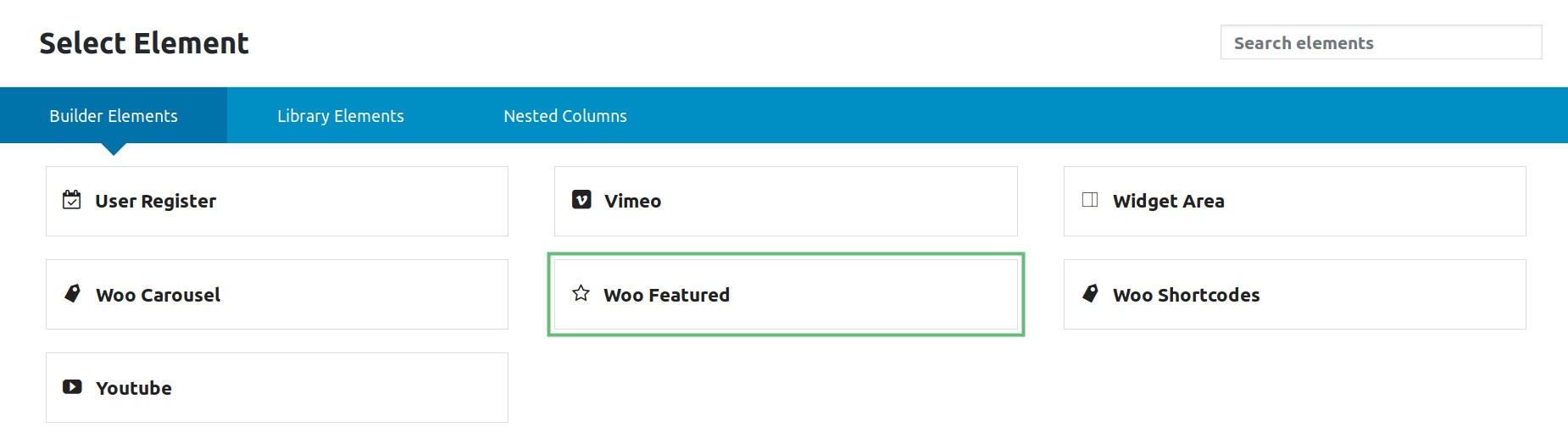The width and height of the screenshot is (1568, 438).
Task: Click the tag icon beside Woo Shortcodes
Action: [x=1091, y=293]
